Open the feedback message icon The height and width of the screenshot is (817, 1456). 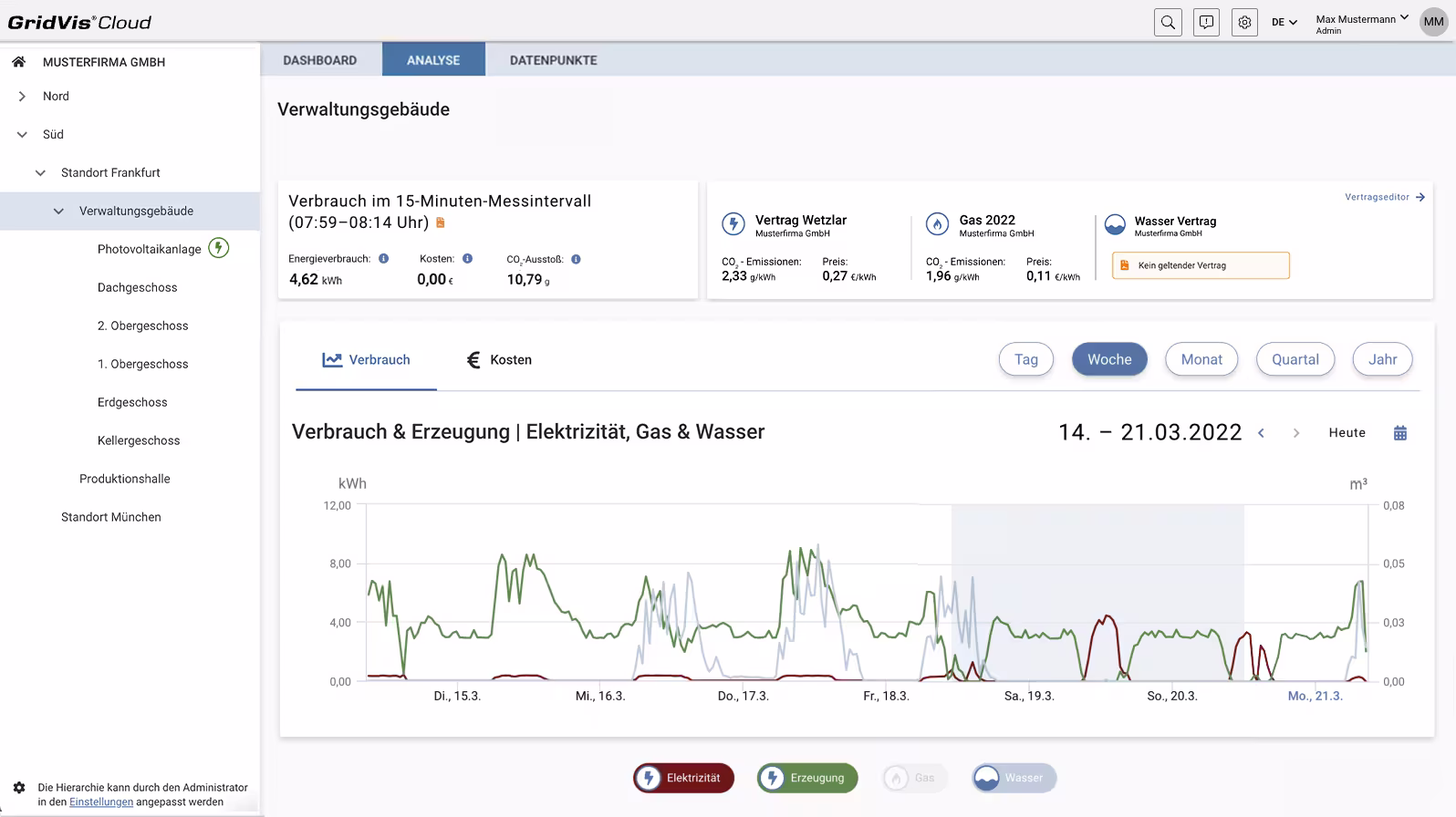coord(1206,23)
